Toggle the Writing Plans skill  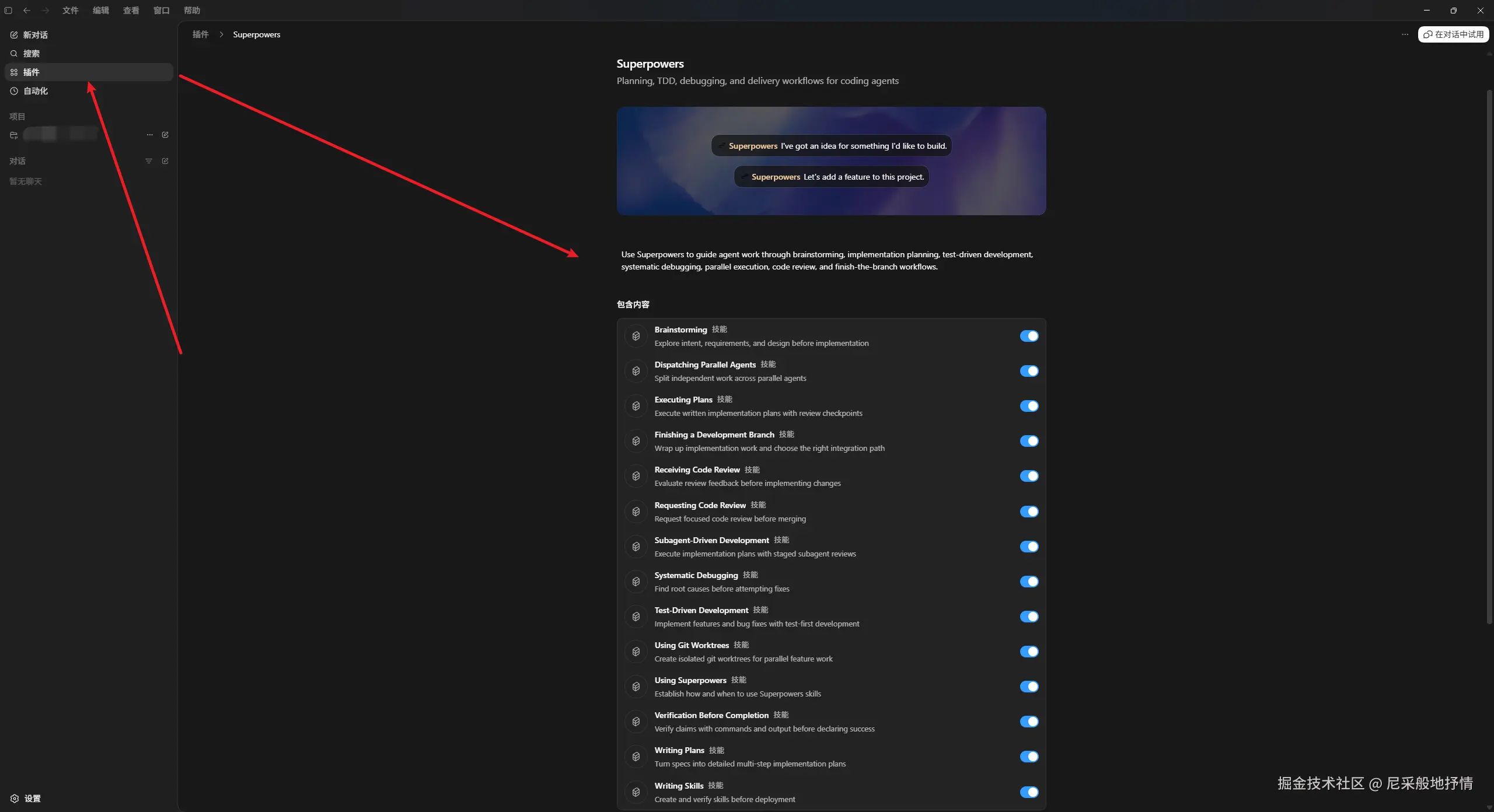click(1029, 757)
